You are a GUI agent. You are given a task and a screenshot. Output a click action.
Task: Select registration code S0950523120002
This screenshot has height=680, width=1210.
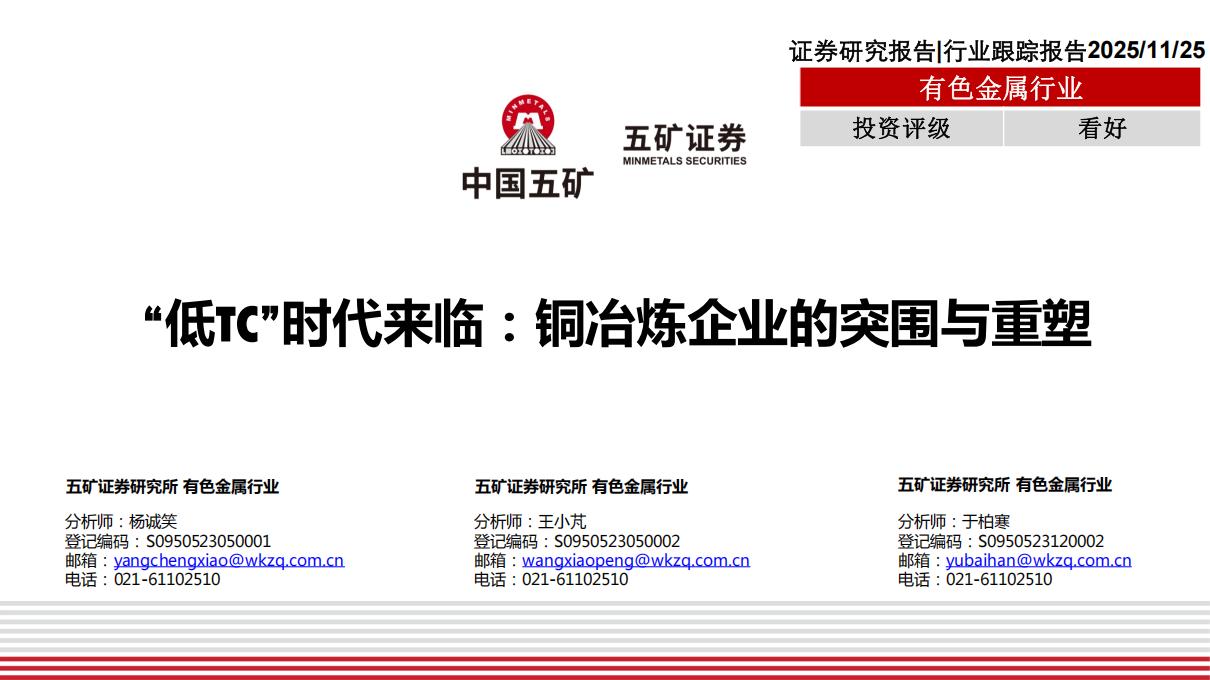(x=1041, y=541)
